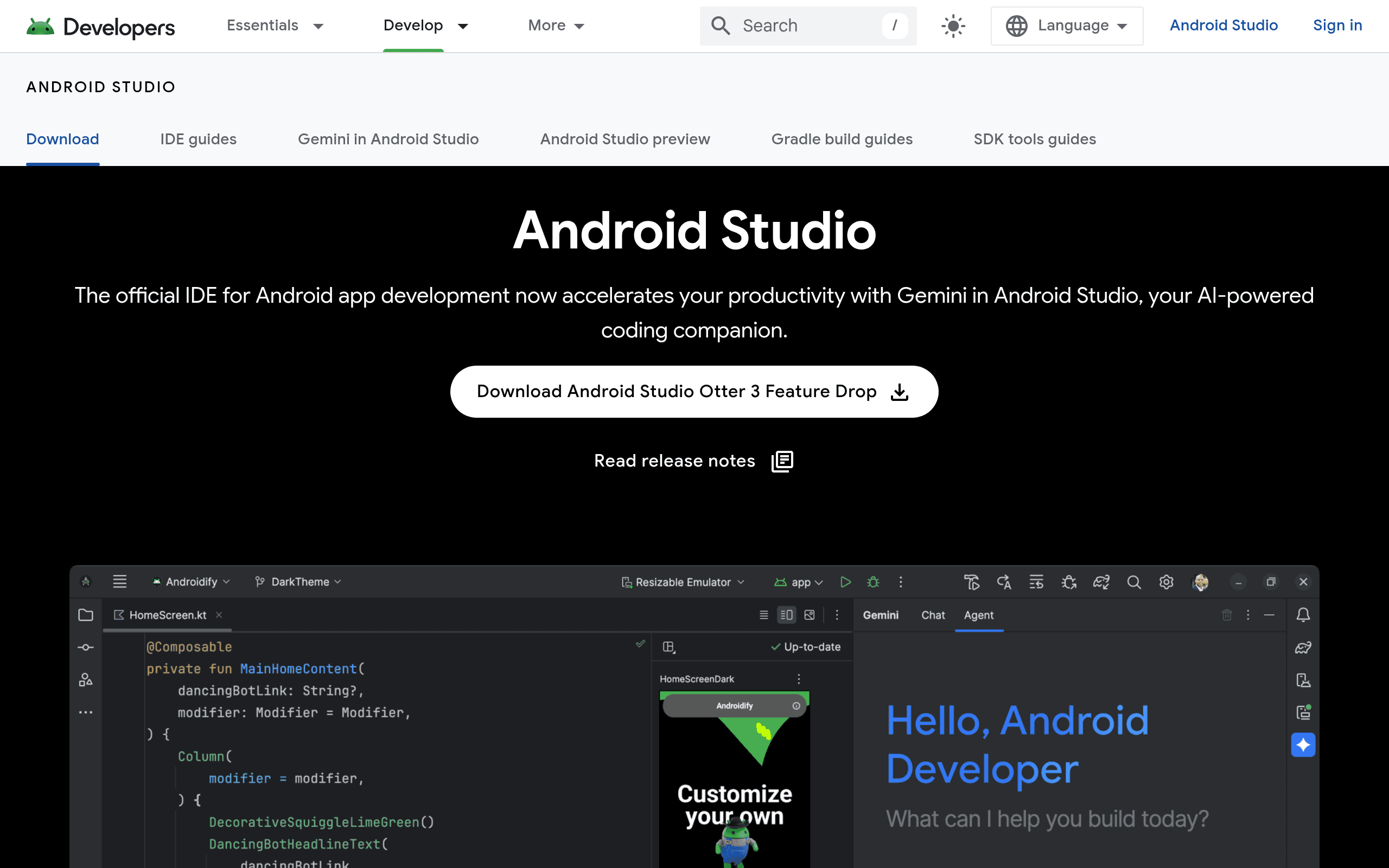
Task: Select the Chat tab in Gemini panel
Action: (x=933, y=615)
